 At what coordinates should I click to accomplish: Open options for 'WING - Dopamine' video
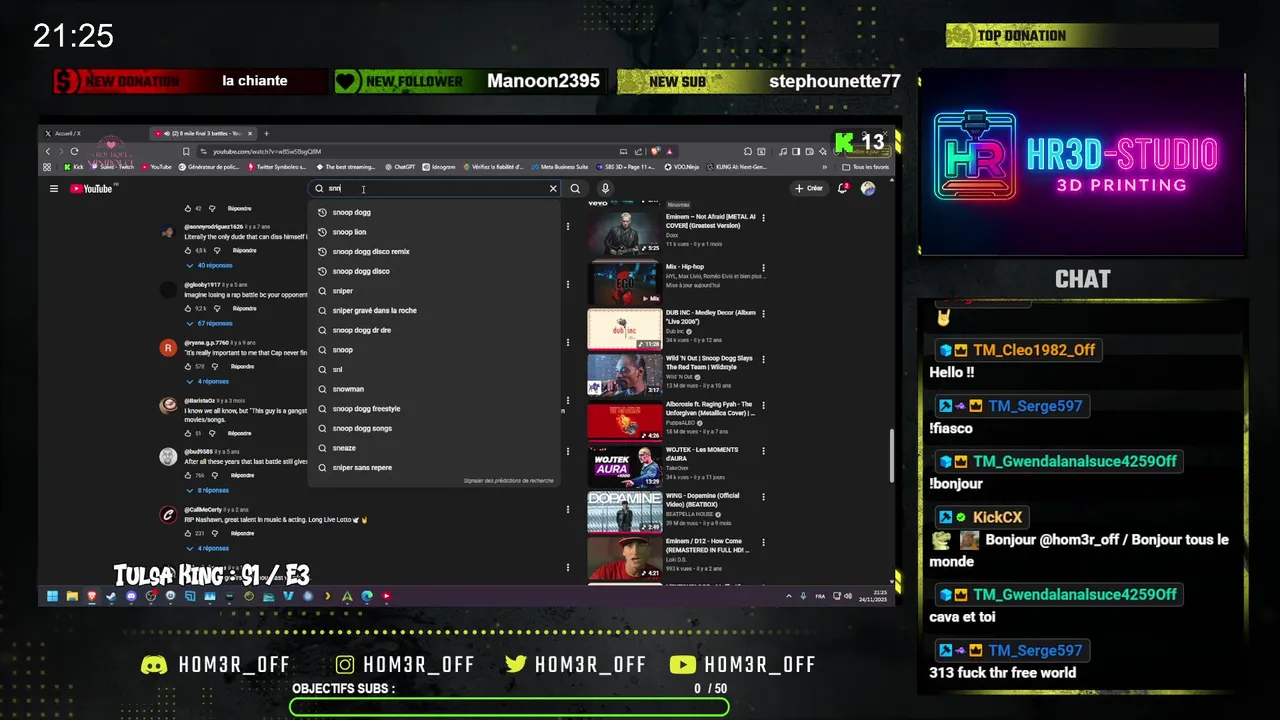tap(763, 499)
